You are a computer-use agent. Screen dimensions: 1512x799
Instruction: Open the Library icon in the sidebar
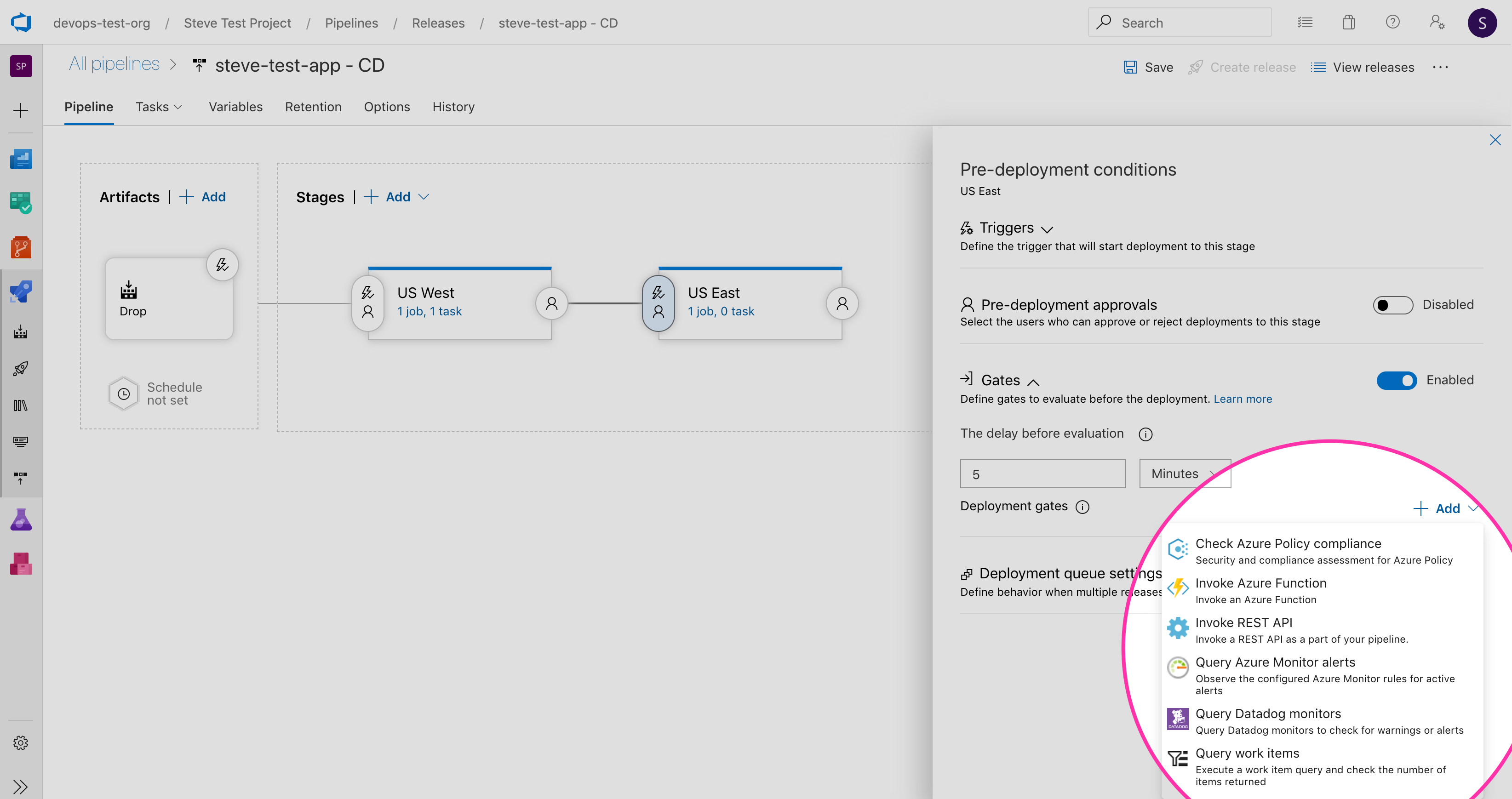tap(21, 405)
